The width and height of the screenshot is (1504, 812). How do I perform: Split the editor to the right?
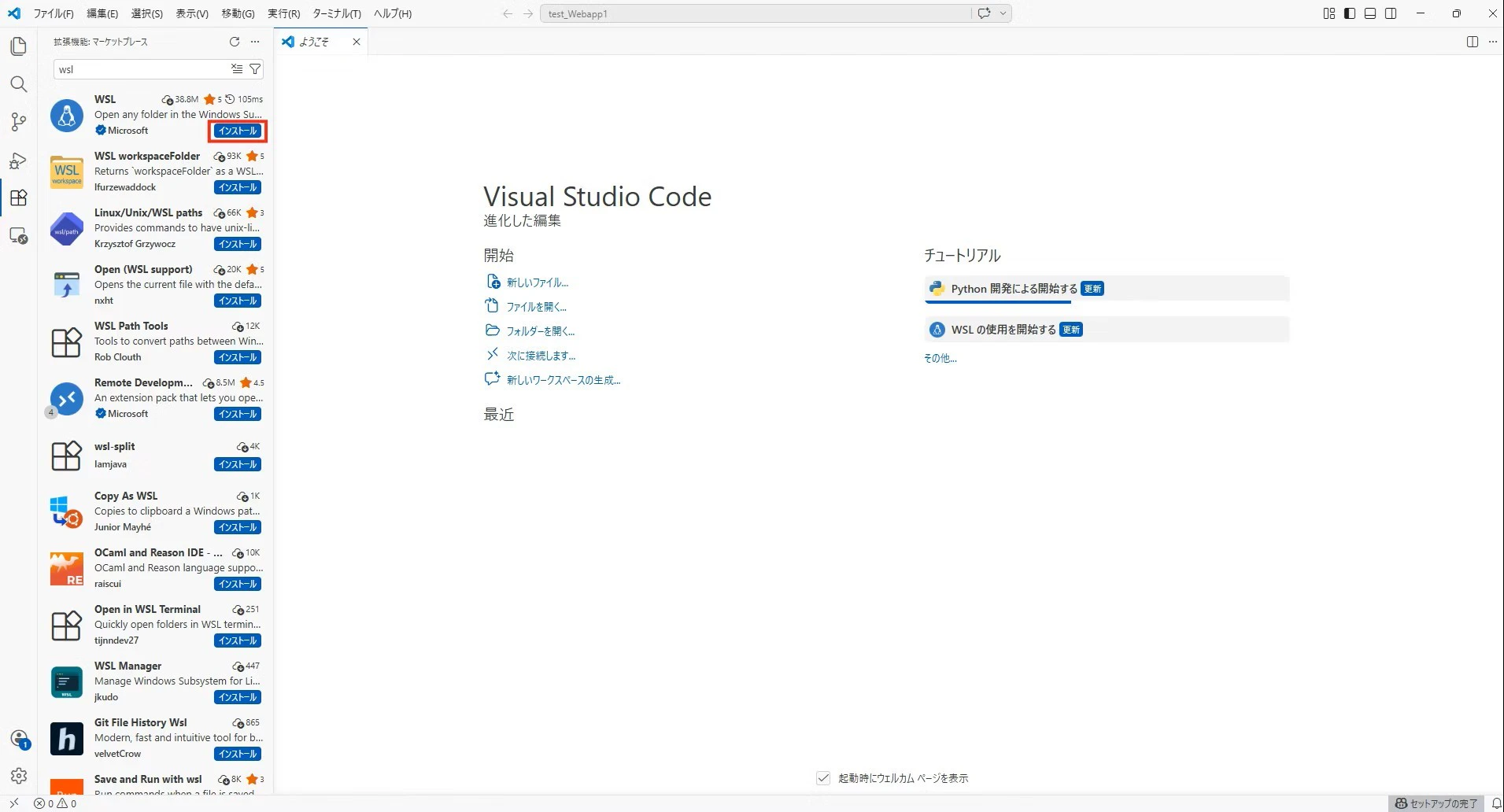click(1473, 42)
